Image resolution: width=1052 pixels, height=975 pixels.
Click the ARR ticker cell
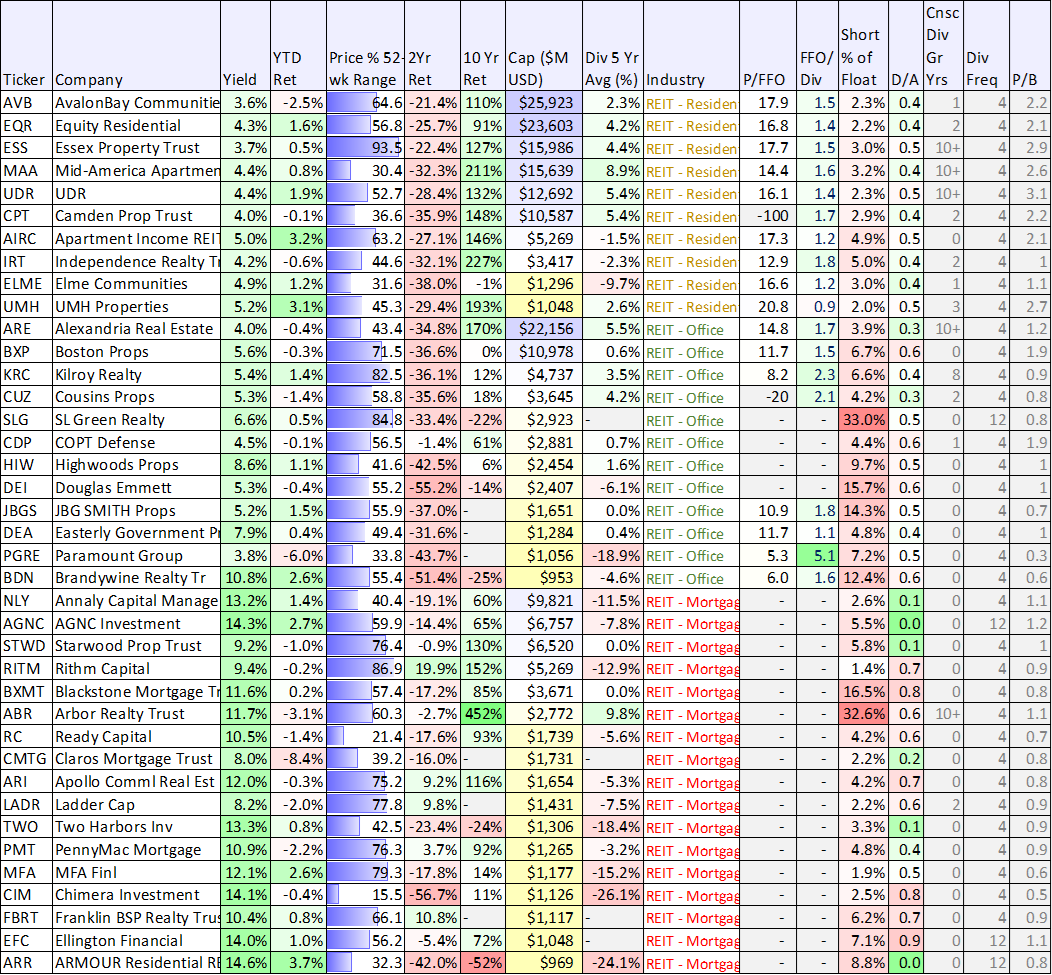click(x=26, y=962)
